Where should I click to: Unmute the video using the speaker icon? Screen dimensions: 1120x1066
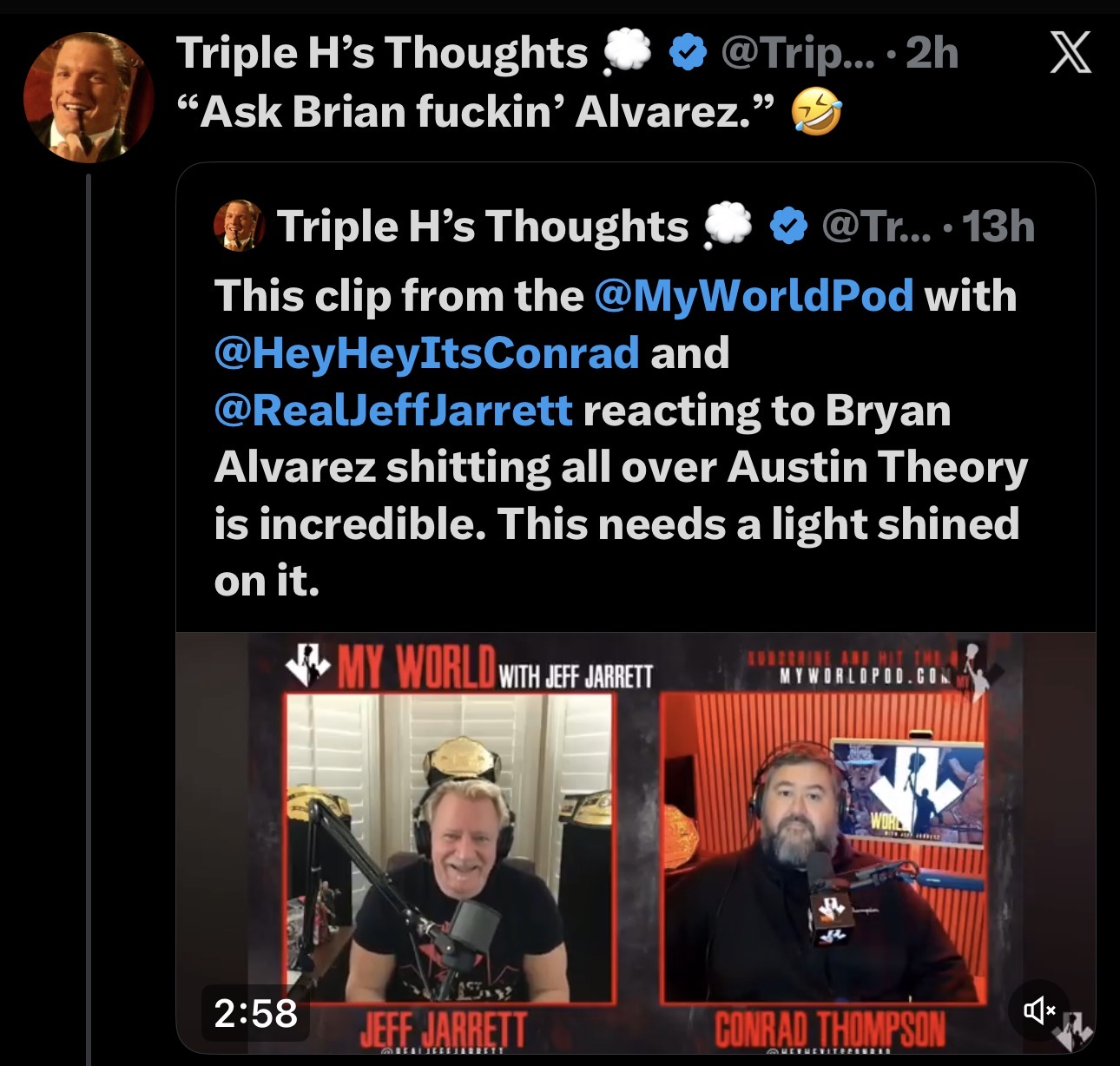(1039, 1010)
